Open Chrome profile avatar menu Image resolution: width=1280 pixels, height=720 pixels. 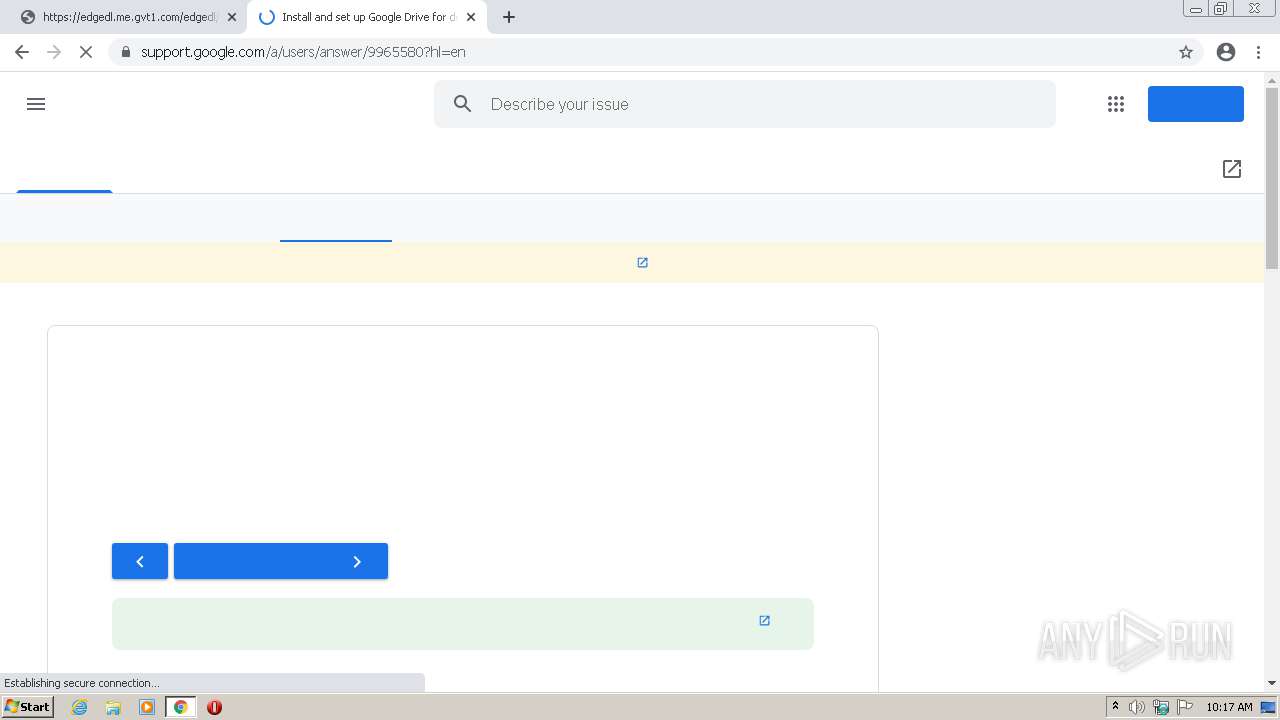[1226, 52]
